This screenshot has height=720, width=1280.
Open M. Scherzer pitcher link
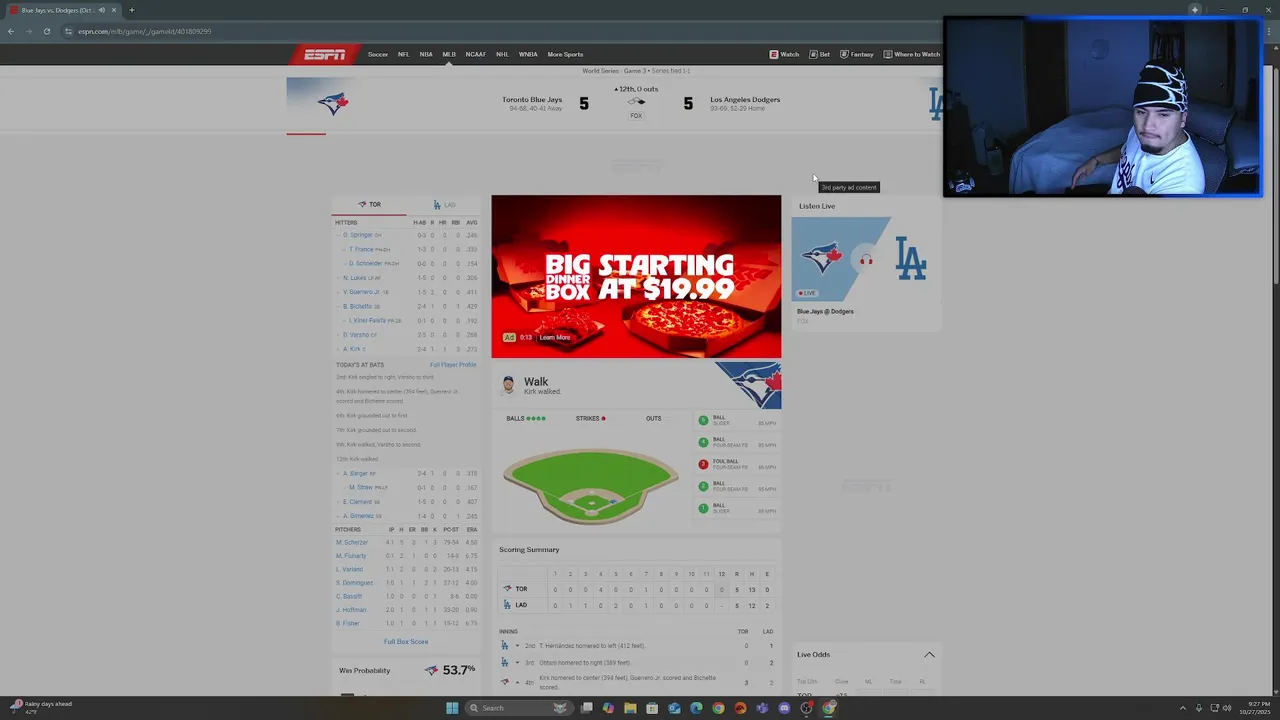pyautogui.click(x=352, y=542)
